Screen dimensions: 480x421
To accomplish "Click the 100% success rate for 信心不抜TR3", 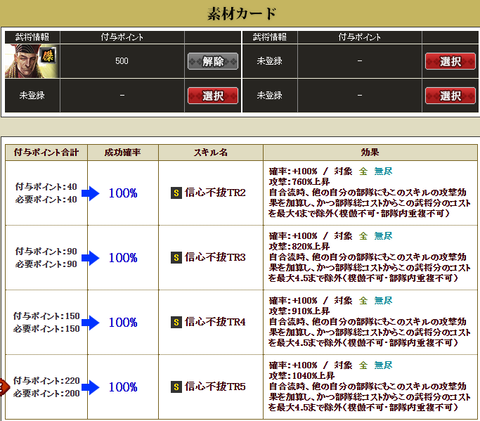I will tap(123, 258).
